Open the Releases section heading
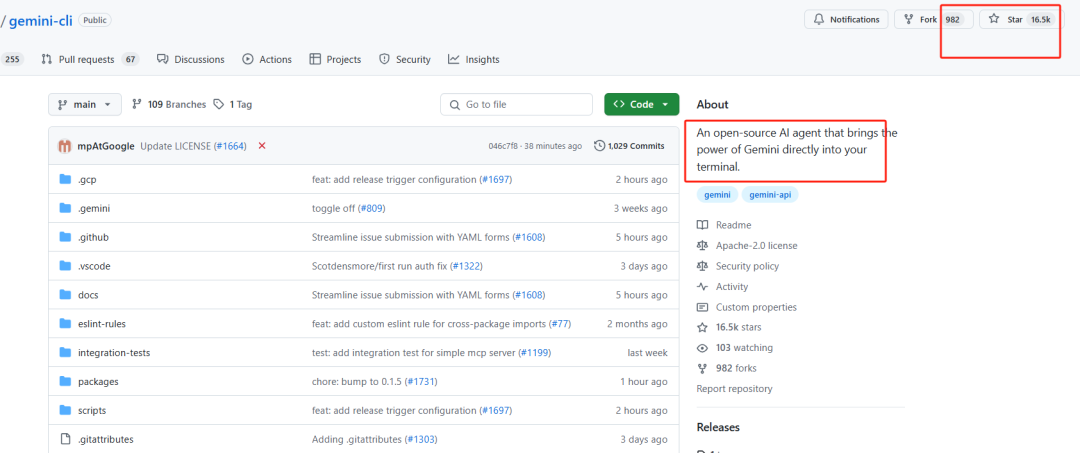This screenshot has width=1080, height=453. click(718, 428)
